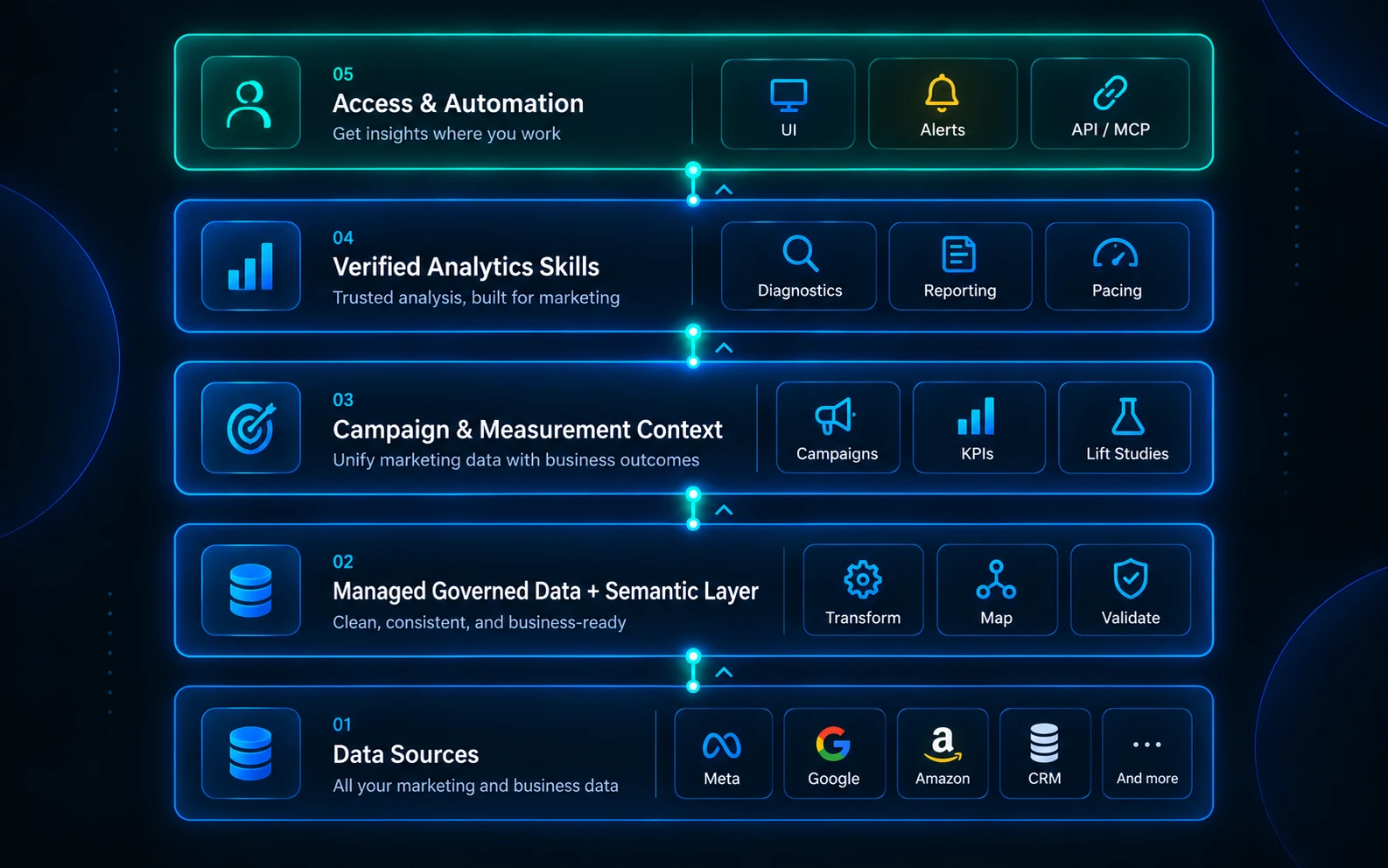The height and width of the screenshot is (868, 1388).
Task: Click the chevron between layers 05 and 04
Action: coord(724,190)
